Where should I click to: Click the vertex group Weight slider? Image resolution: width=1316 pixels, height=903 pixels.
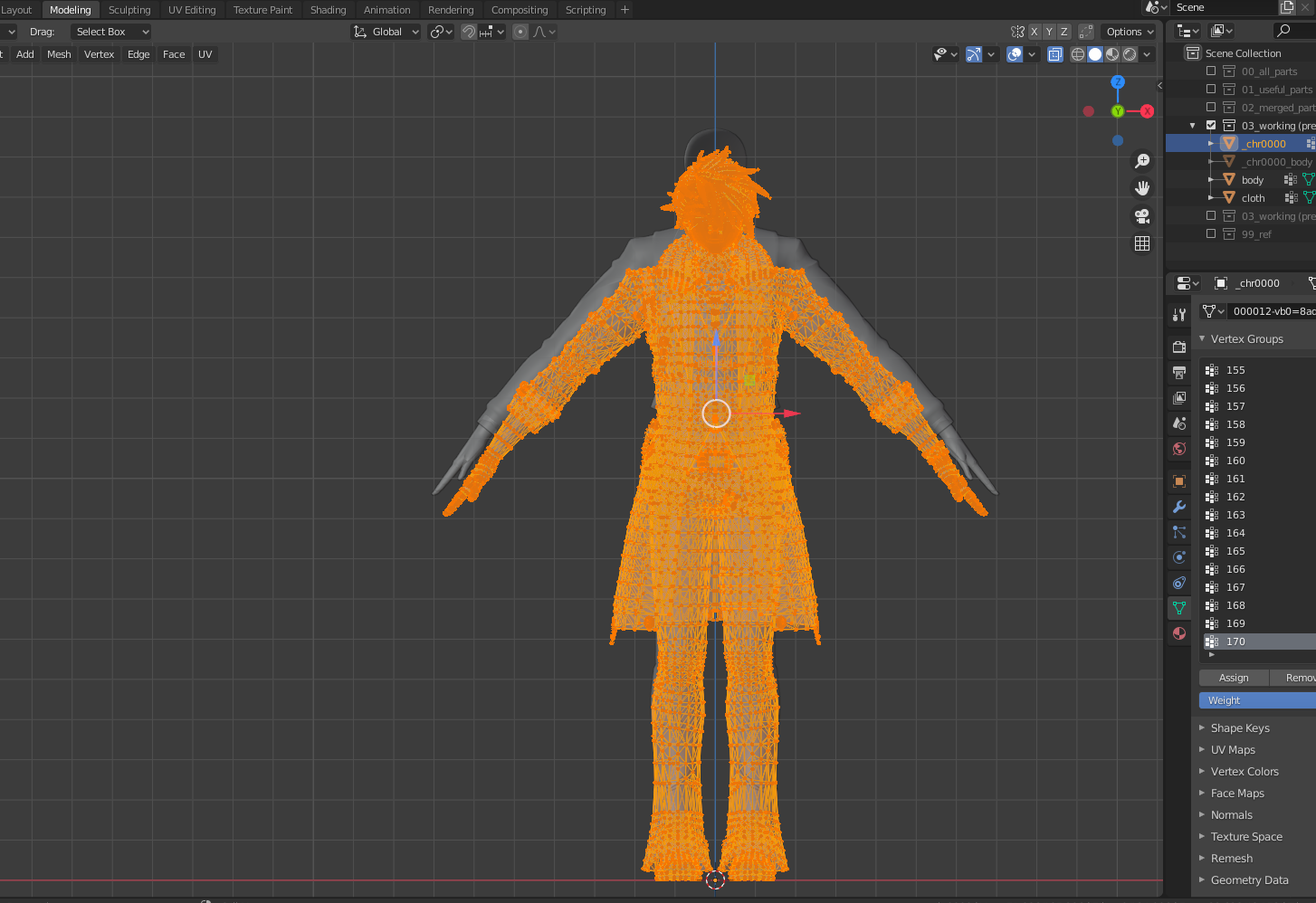(1256, 700)
